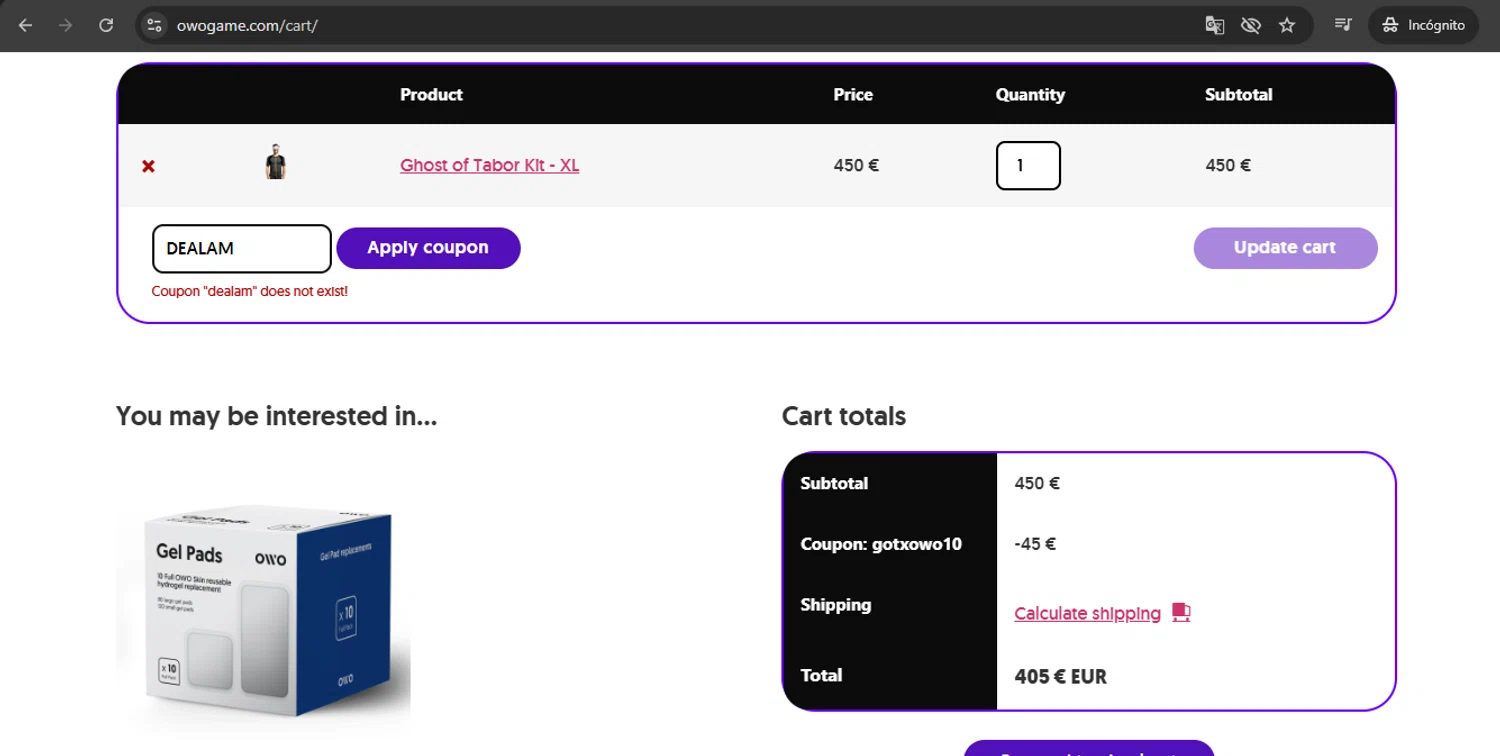Remove Ghost of Tabor Kit from cart
Image resolution: width=1500 pixels, height=756 pixels.
pos(148,166)
